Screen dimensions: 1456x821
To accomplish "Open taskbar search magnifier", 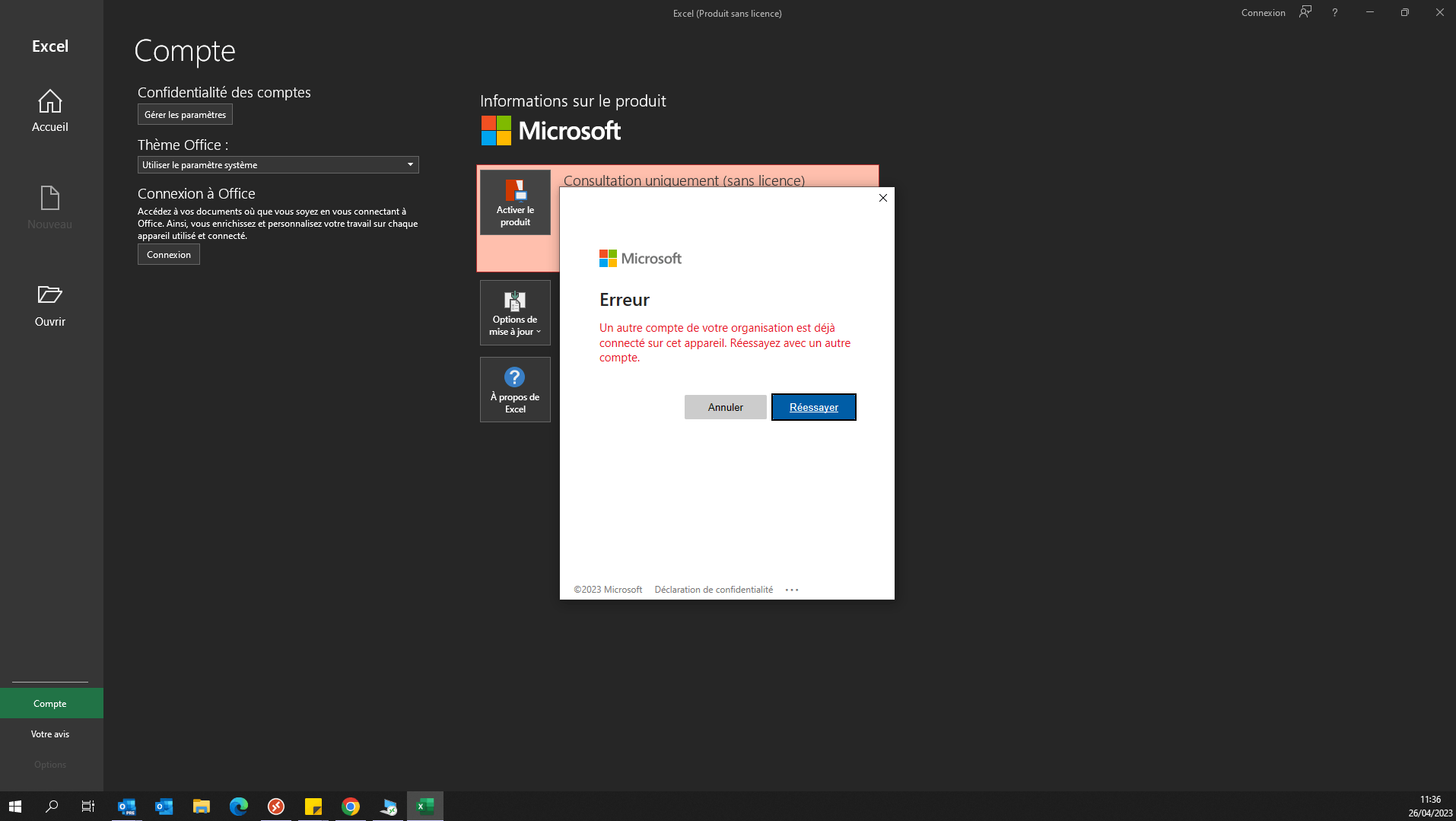I will coord(52,807).
